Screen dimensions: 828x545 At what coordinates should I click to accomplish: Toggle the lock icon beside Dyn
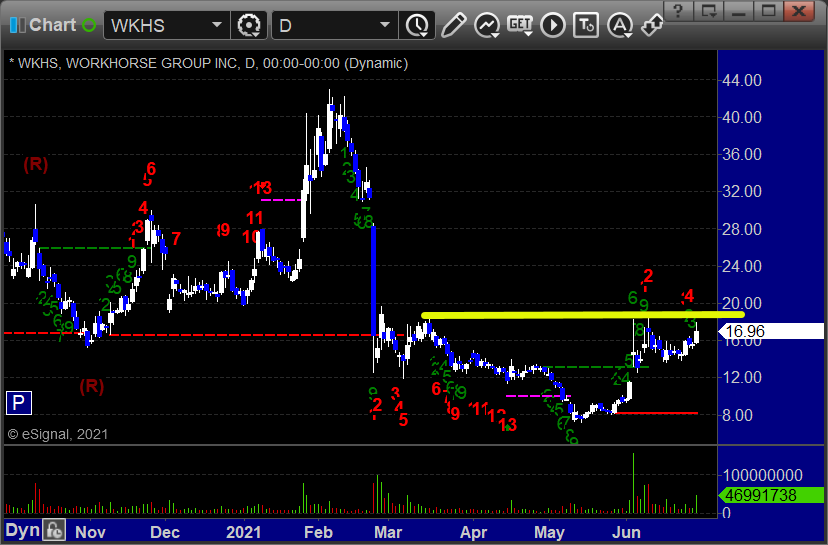[x=54, y=530]
